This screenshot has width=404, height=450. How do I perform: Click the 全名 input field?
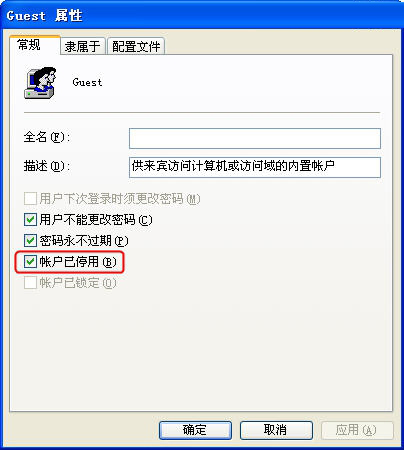coord(255,138)
